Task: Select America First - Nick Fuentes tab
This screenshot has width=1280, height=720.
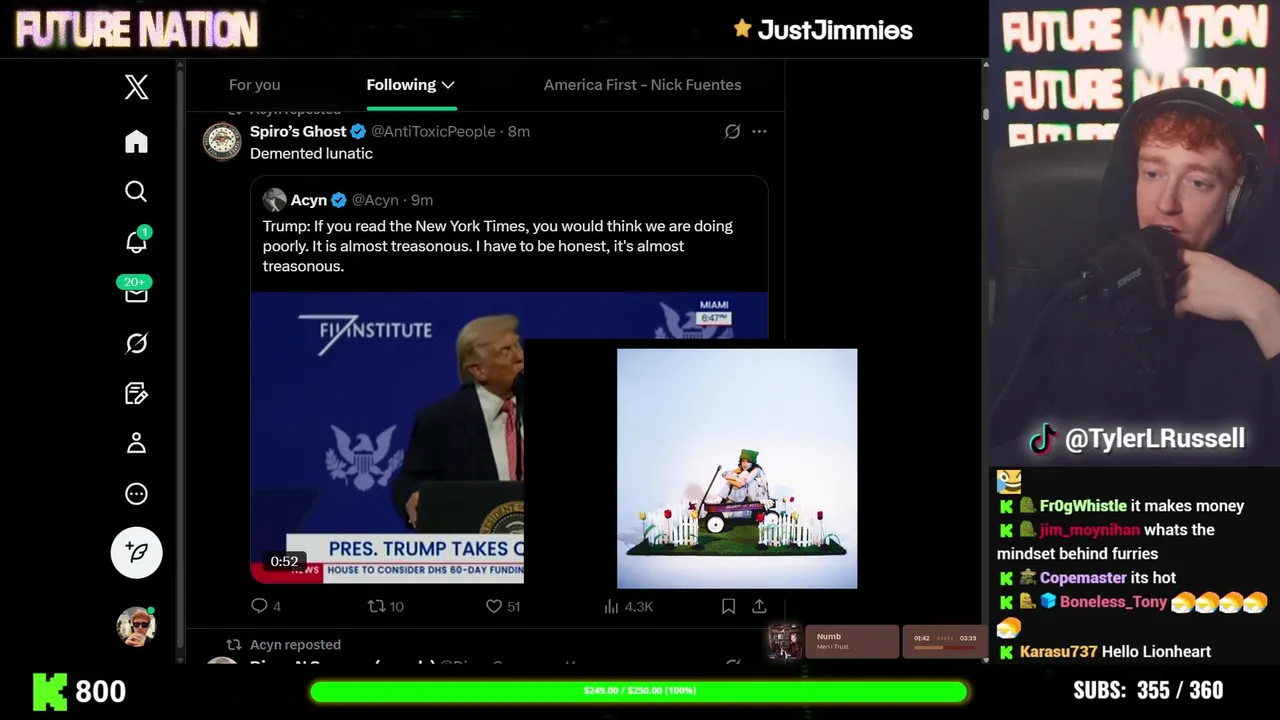Action: tap(642, 85)
